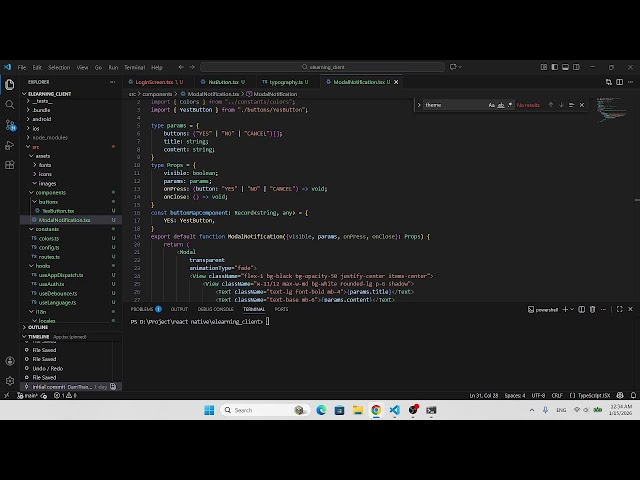Click the command center search box
640x480 pixels.
(x=322, y=67)
